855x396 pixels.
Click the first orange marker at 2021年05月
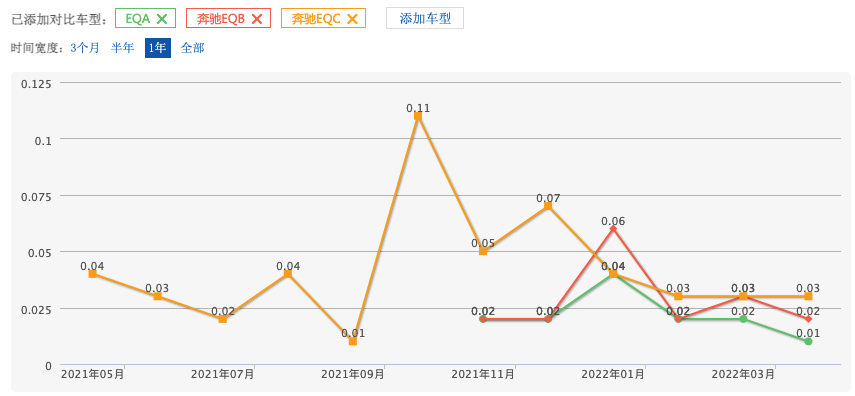point(93,274)
